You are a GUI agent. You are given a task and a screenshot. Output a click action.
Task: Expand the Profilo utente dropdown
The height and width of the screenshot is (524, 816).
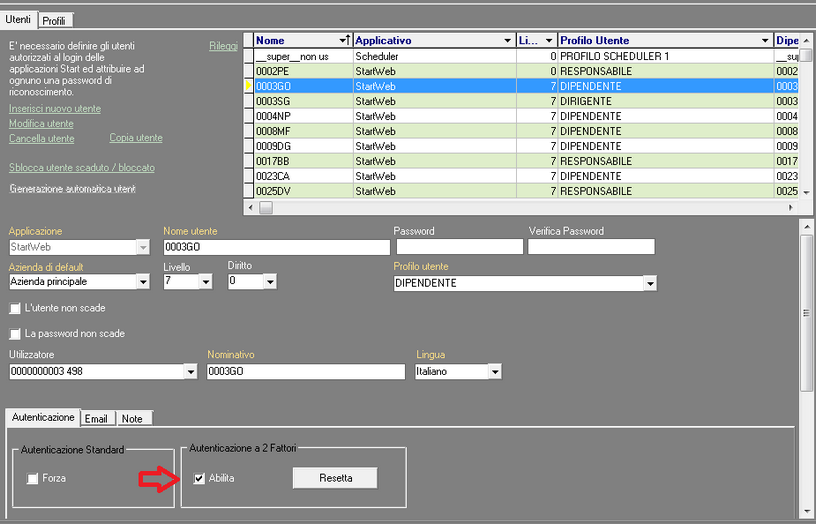point(650,284)
